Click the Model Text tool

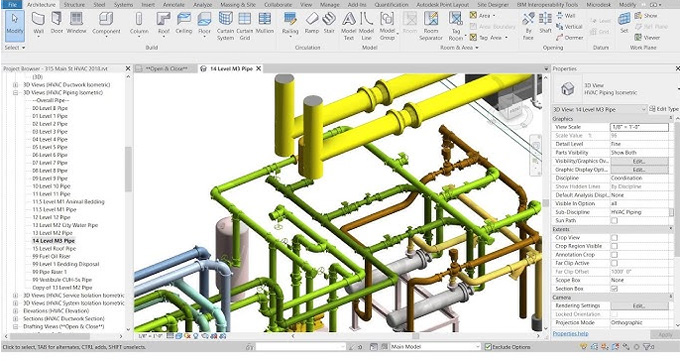coord(349,26)
